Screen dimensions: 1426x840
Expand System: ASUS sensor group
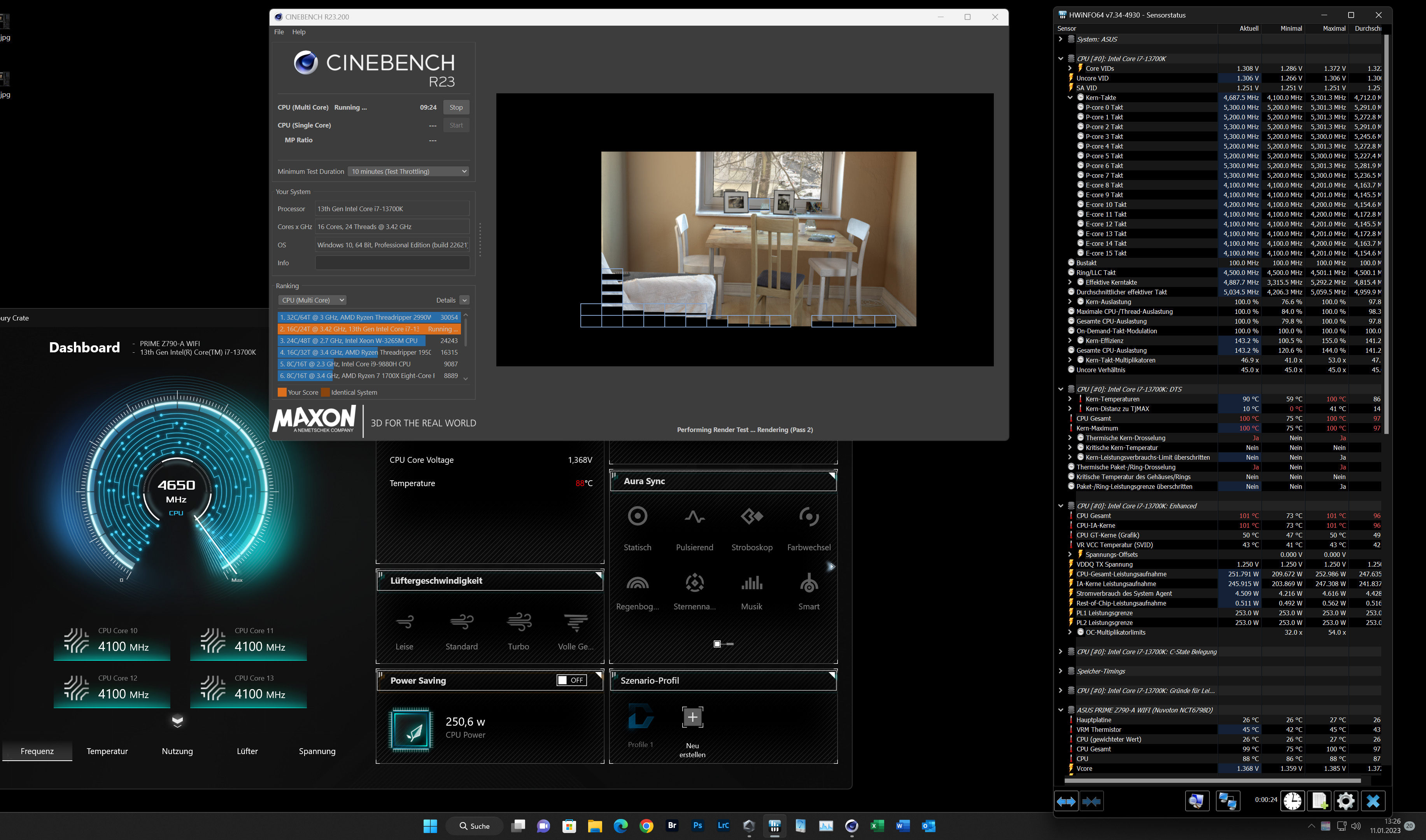pos(1060,39)
